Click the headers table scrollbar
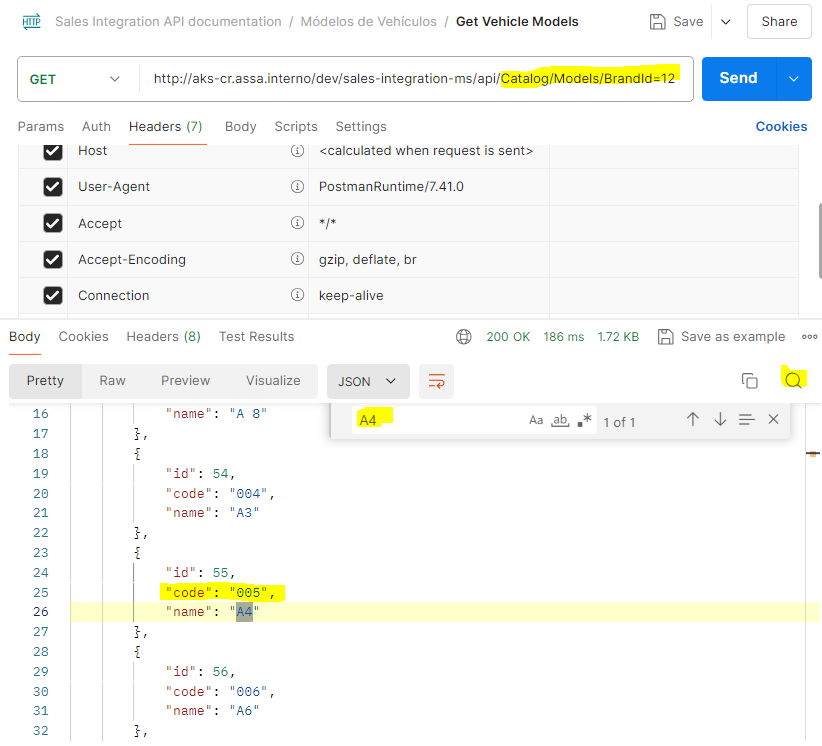This screenshot has width=822, height=746. pyautogui.click(x=819, y=241)
